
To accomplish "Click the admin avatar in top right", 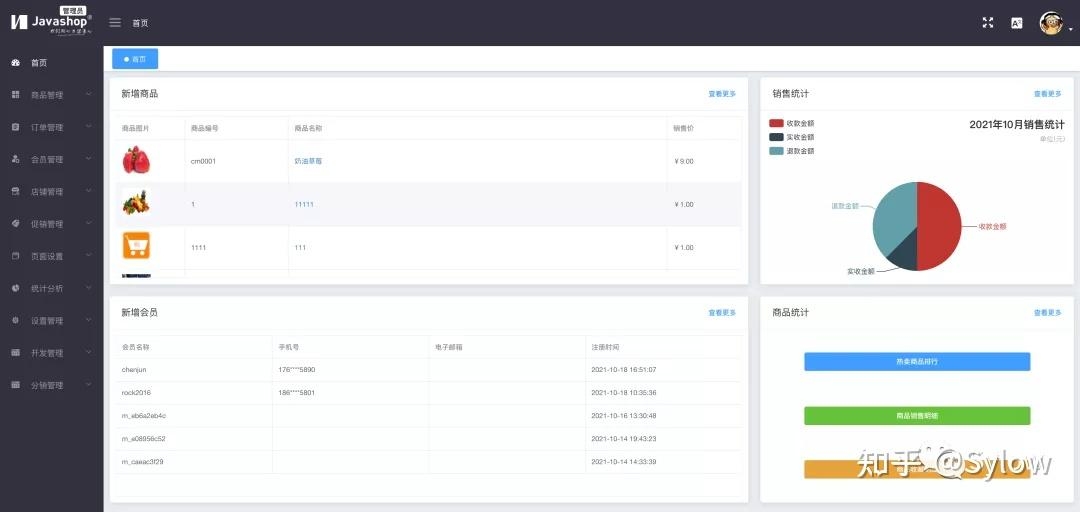I will [x=1050, y=22].
